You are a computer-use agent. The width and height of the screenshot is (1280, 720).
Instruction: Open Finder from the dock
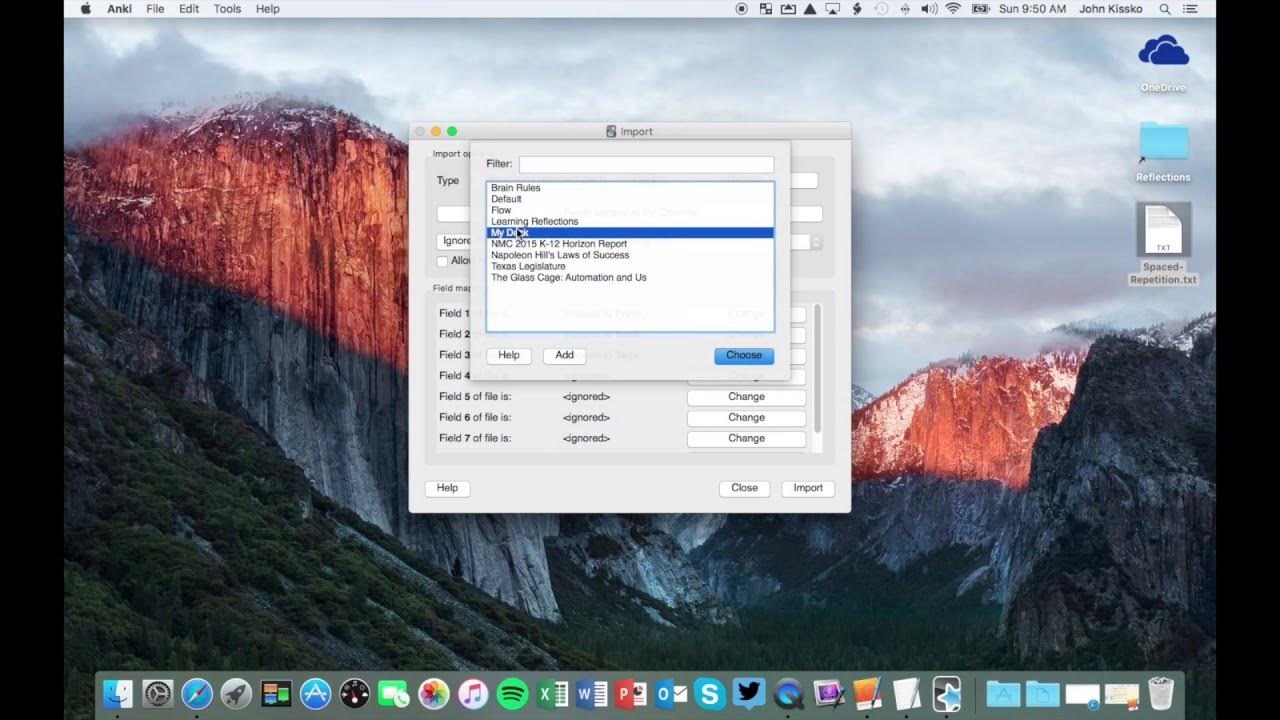(x=118, y=693)
